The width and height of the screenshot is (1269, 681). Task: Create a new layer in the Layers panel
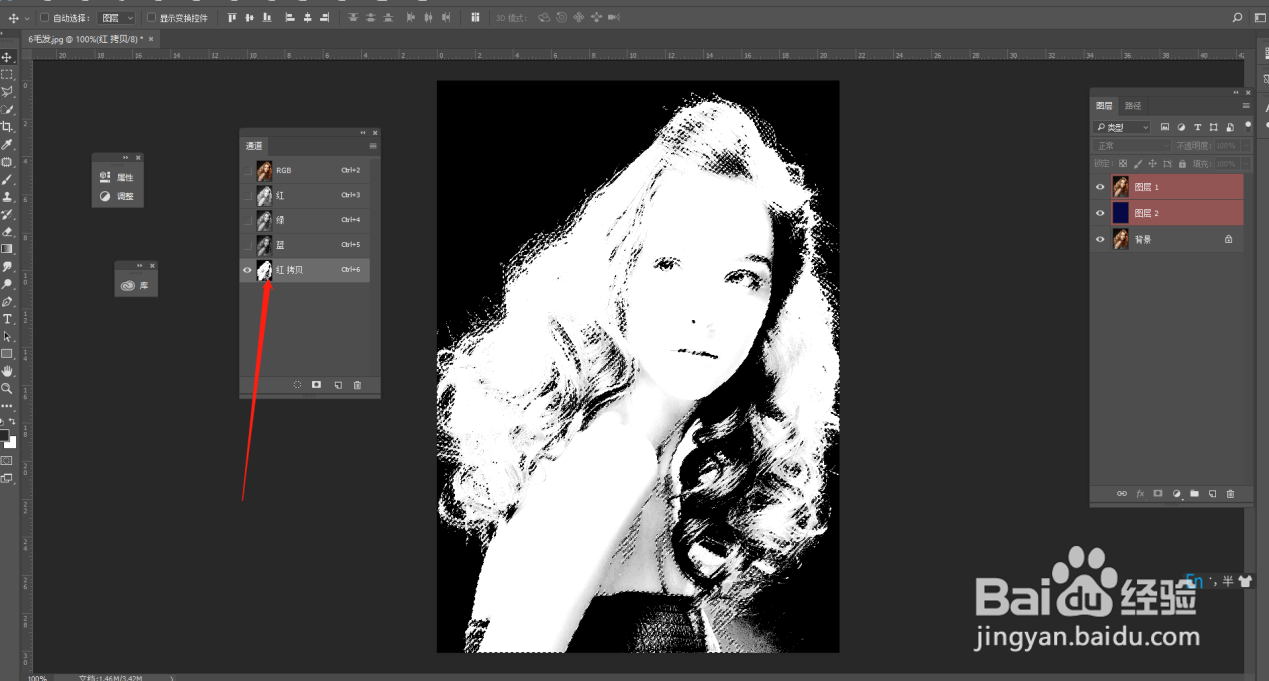click(x=1211, y=493)
